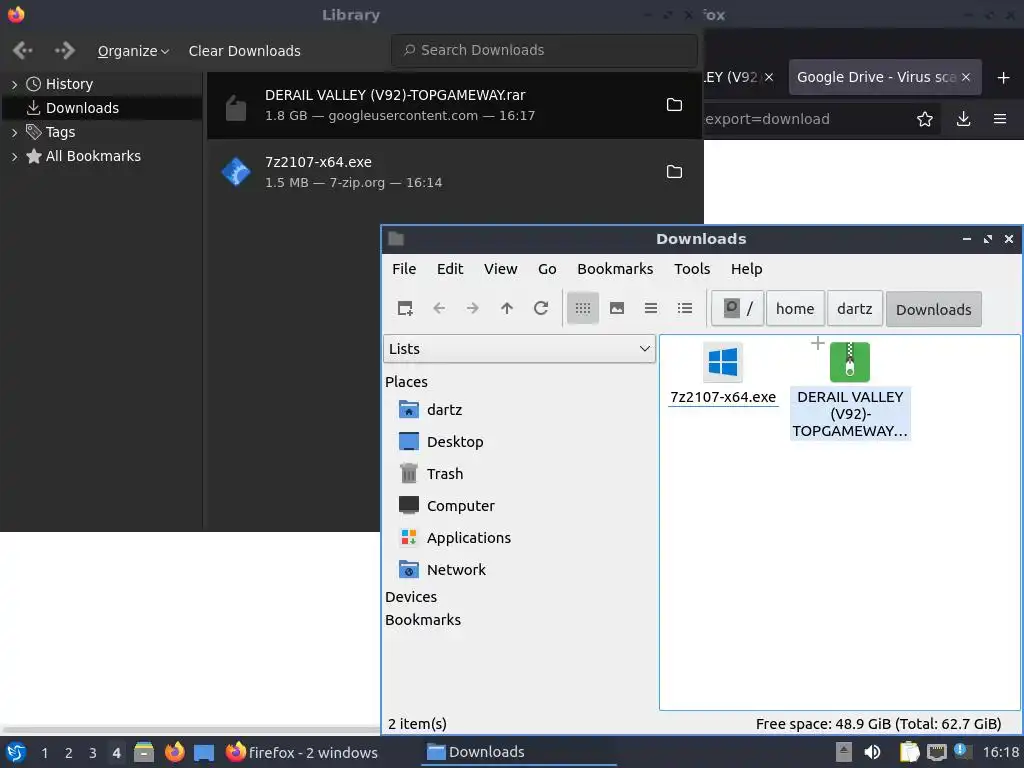Screen dimensions: 1024x768
Task: Open the Firefox downloads panel icon
Action: coord(963,119)
